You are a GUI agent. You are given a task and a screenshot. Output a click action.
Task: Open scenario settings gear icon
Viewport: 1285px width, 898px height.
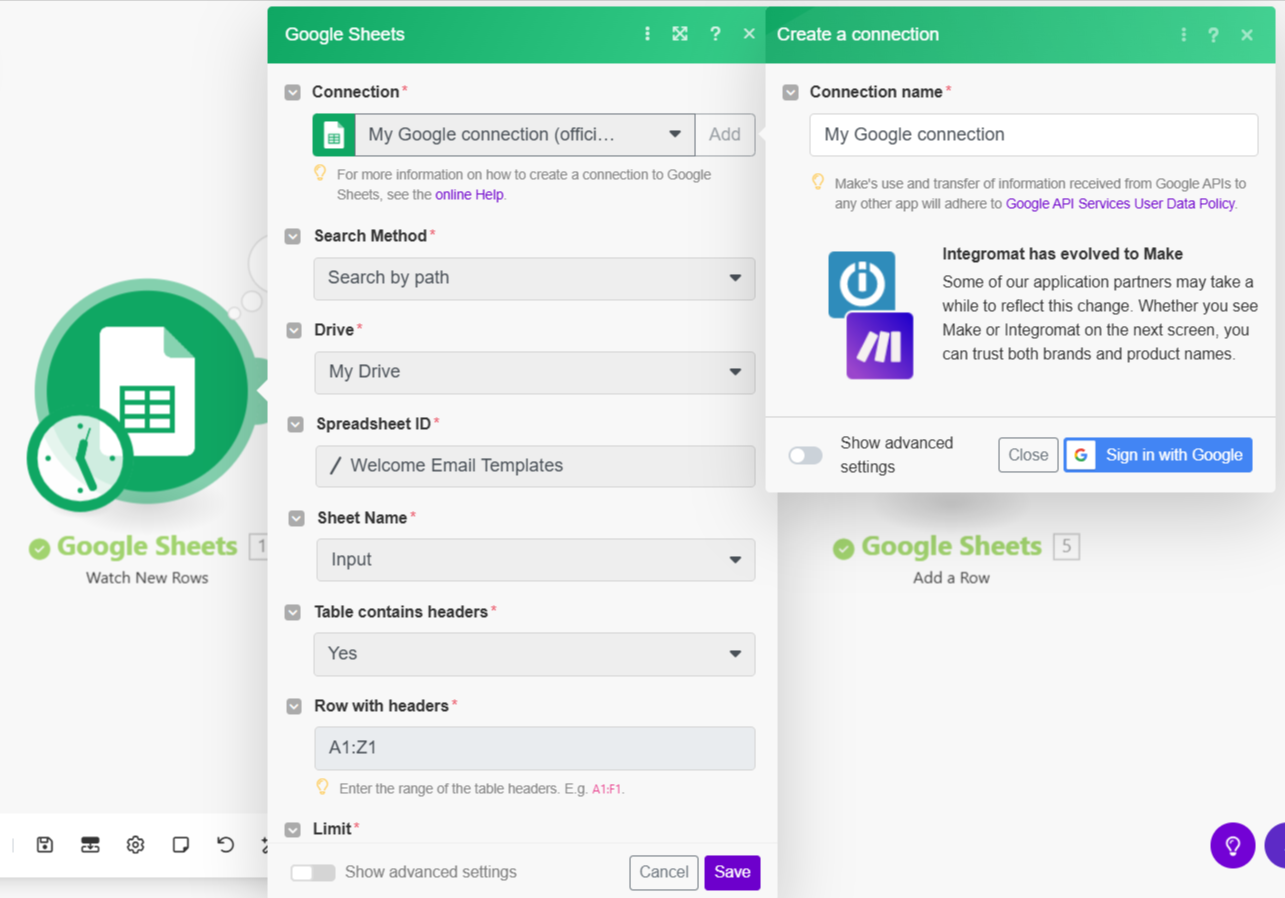click(135, 845)
